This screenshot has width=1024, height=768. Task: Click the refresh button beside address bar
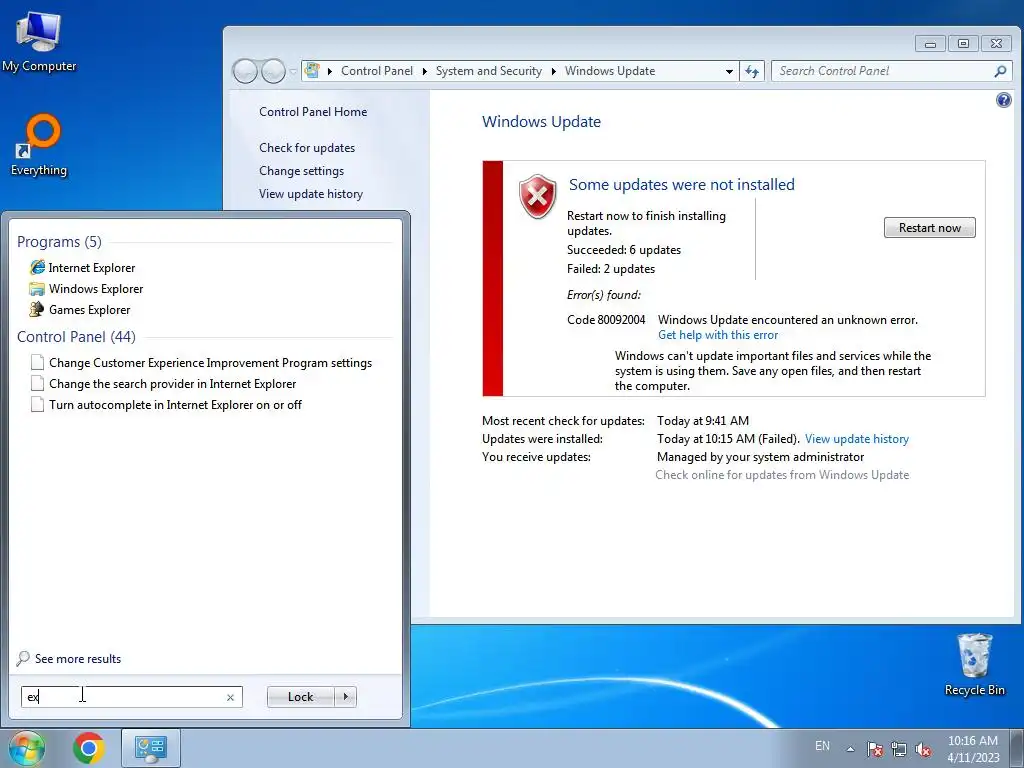click(x=752, y=71)
